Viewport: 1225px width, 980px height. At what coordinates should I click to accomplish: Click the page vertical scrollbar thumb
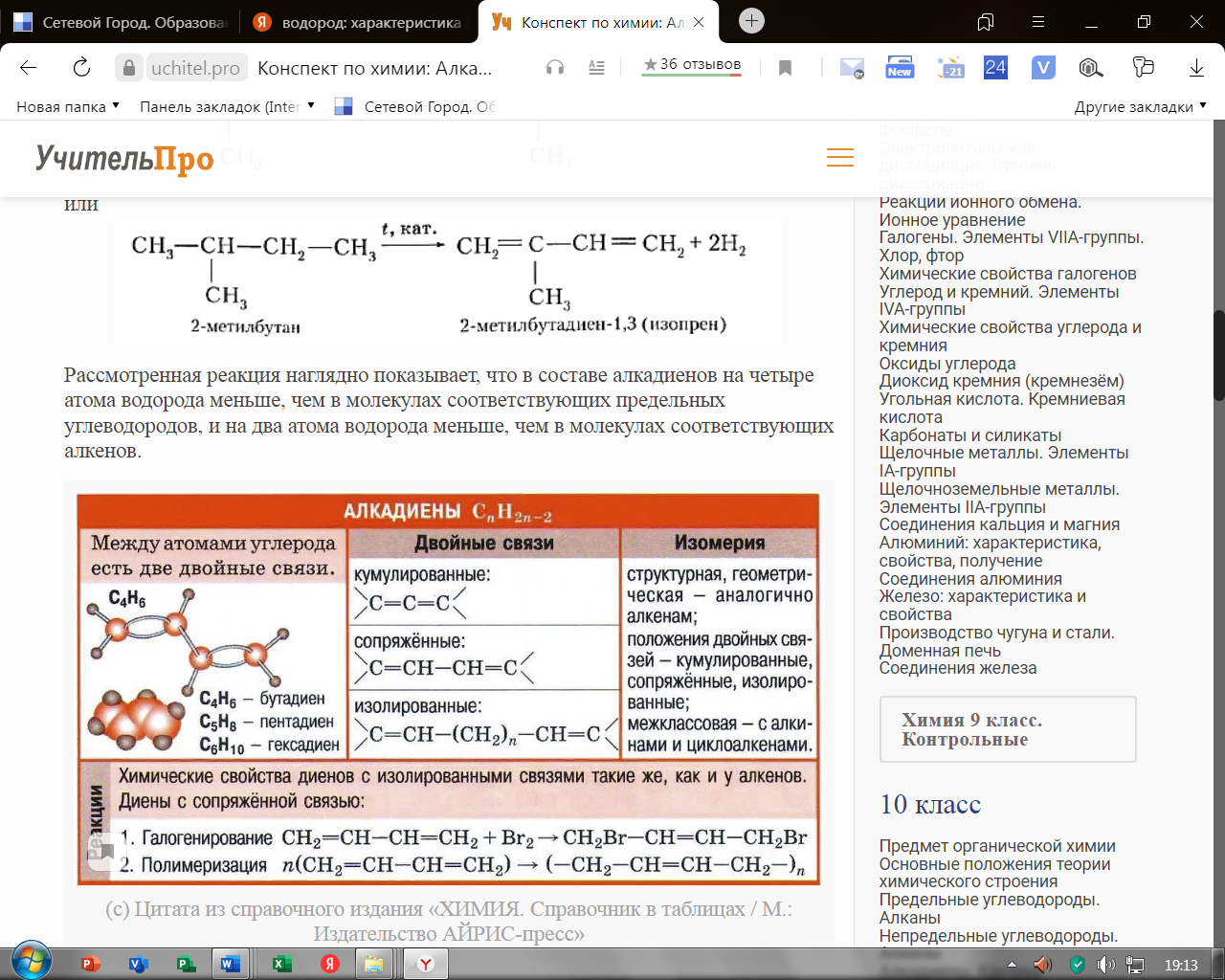pos(1218,354)
